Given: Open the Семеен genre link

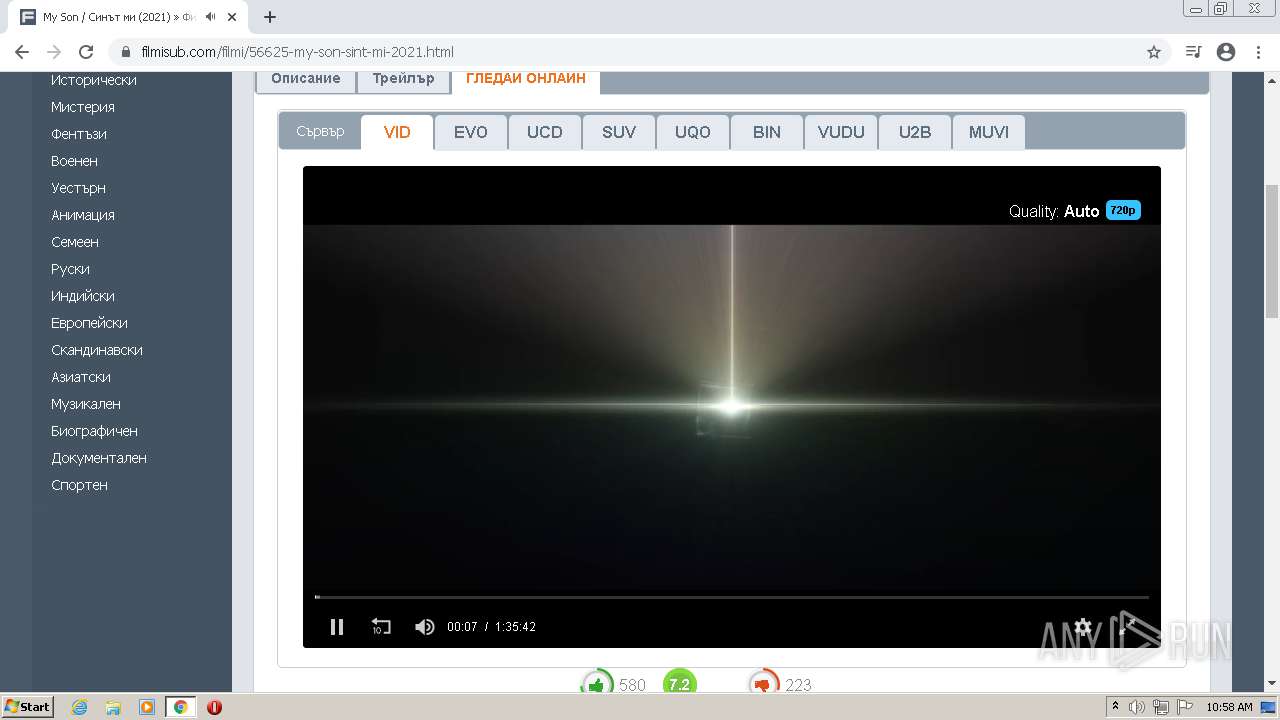Looking at the screenshot, I should (75, 242).
